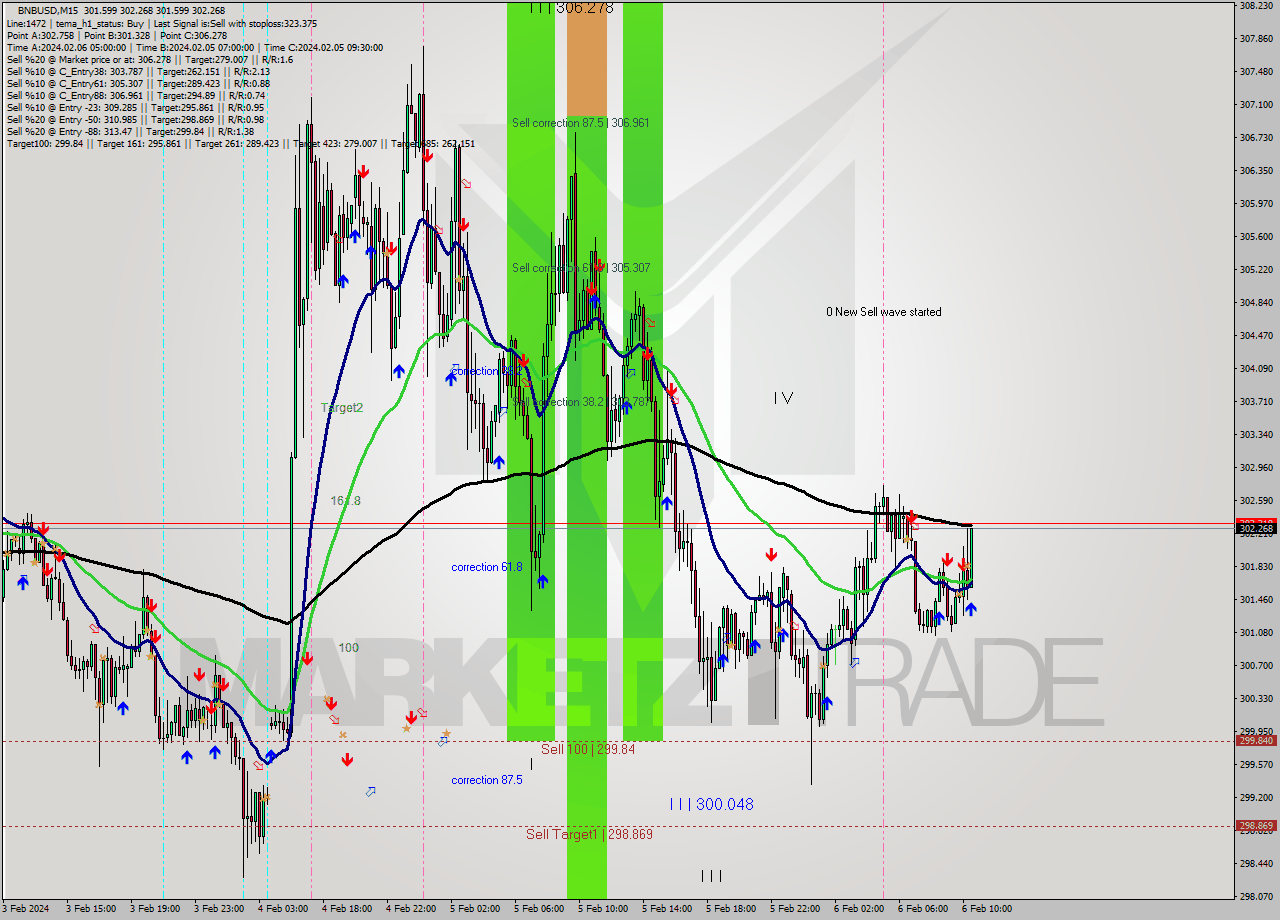Click the 307.100 price axis value
1280x920 pixels.
1256,104
